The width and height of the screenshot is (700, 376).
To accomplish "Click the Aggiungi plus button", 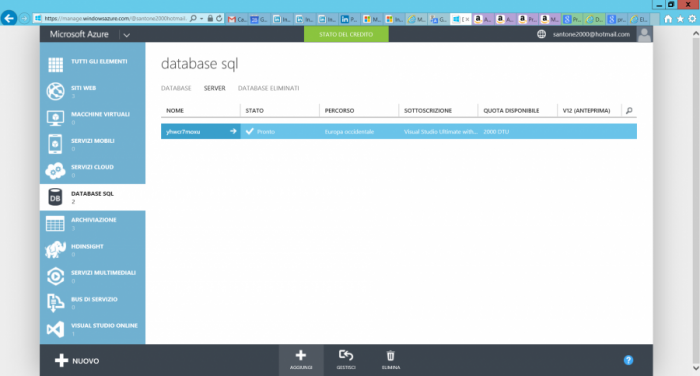I will 301,355.
